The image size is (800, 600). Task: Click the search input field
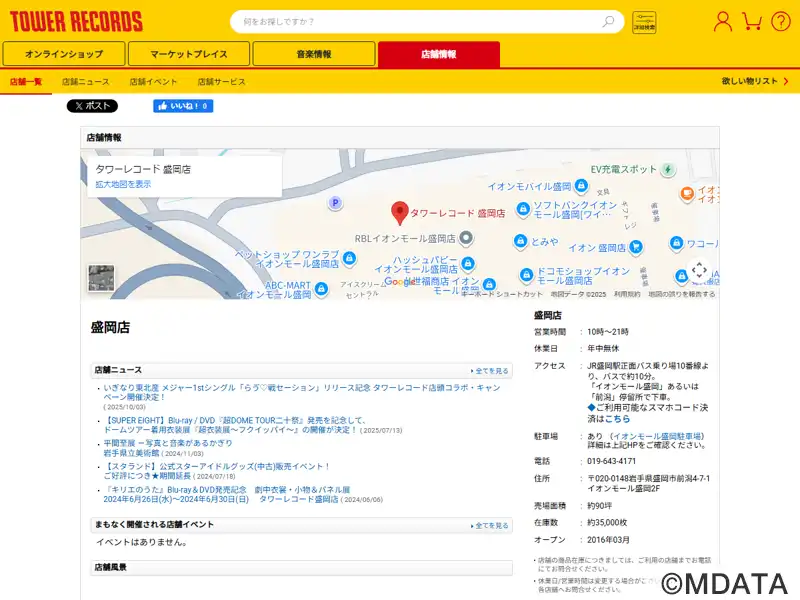[427, 22]
